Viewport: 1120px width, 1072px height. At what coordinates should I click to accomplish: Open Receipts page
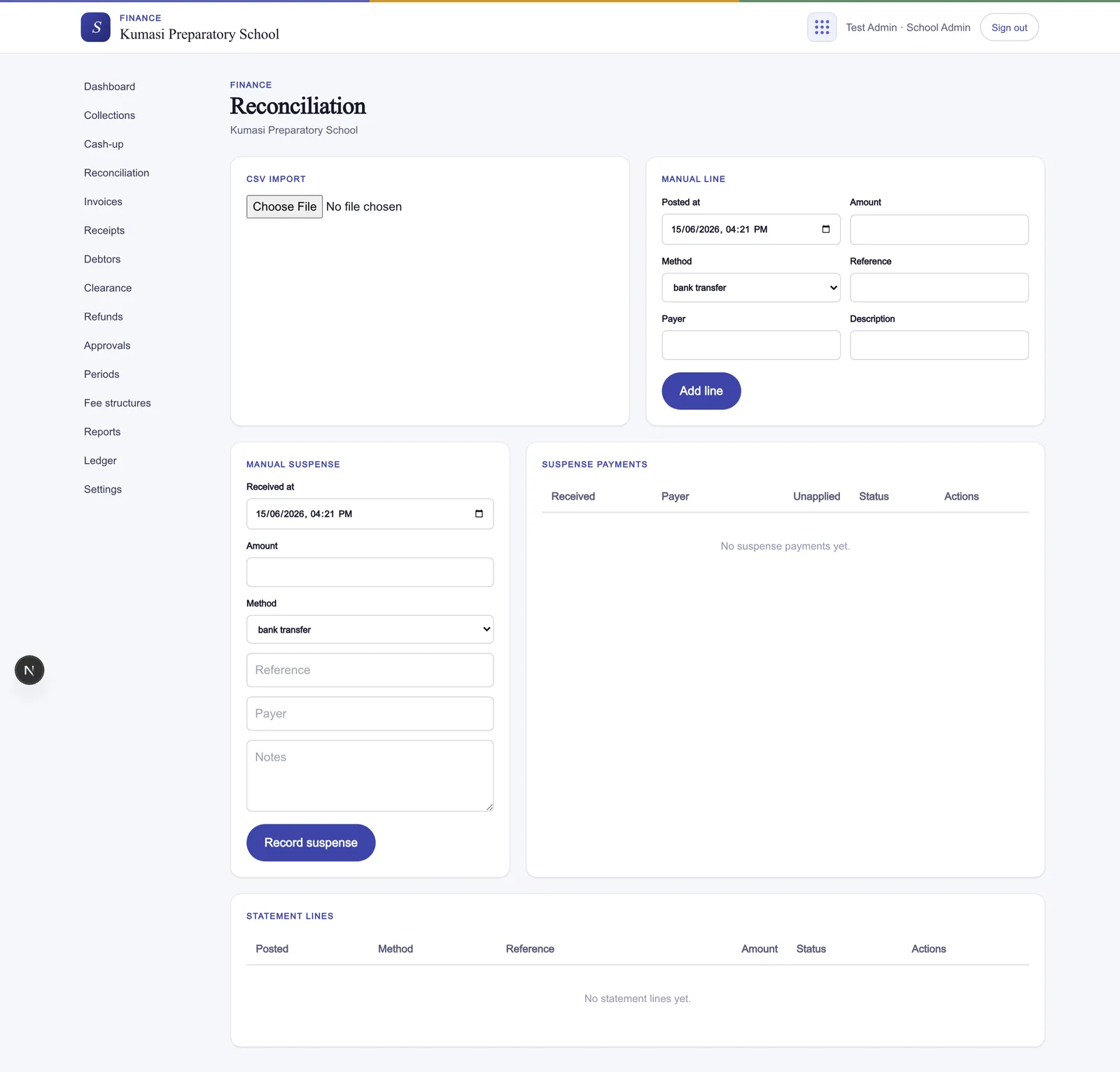pyautogui.click(x=104, y=230)
